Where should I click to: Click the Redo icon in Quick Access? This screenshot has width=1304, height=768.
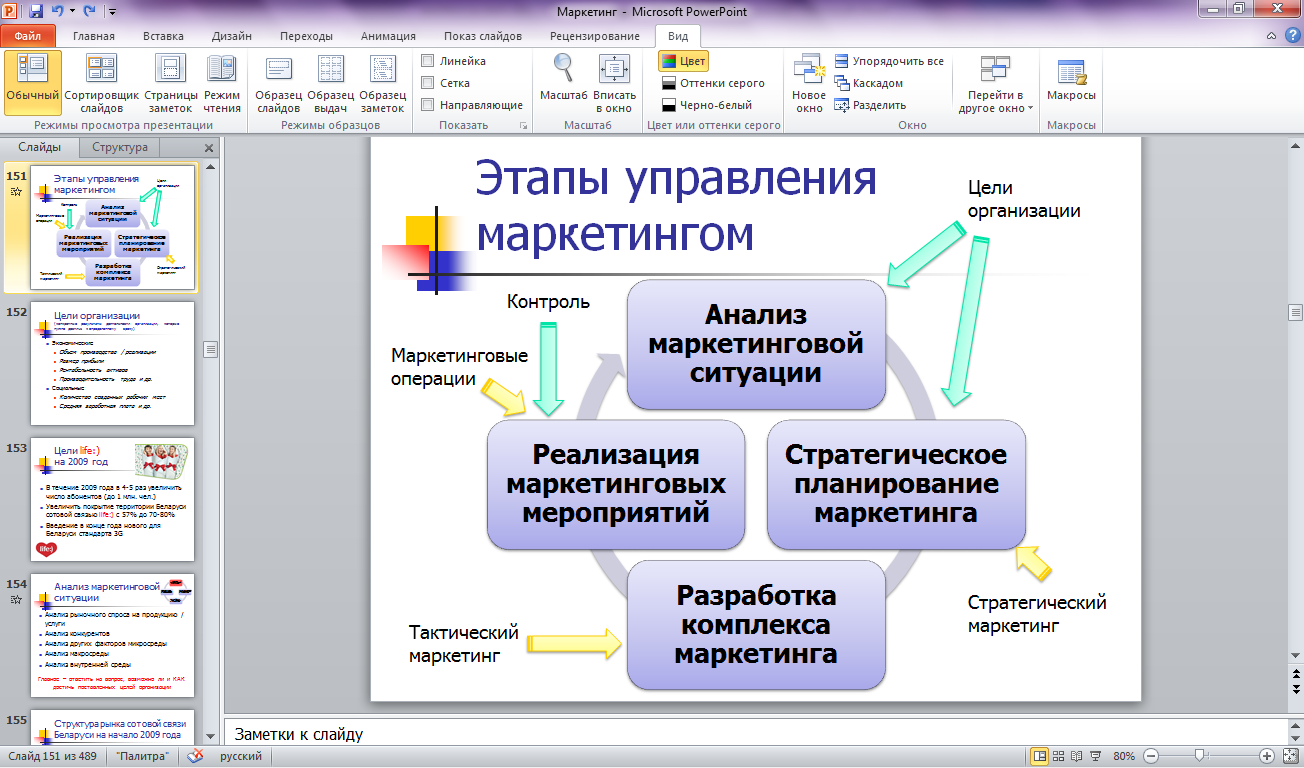88,11
